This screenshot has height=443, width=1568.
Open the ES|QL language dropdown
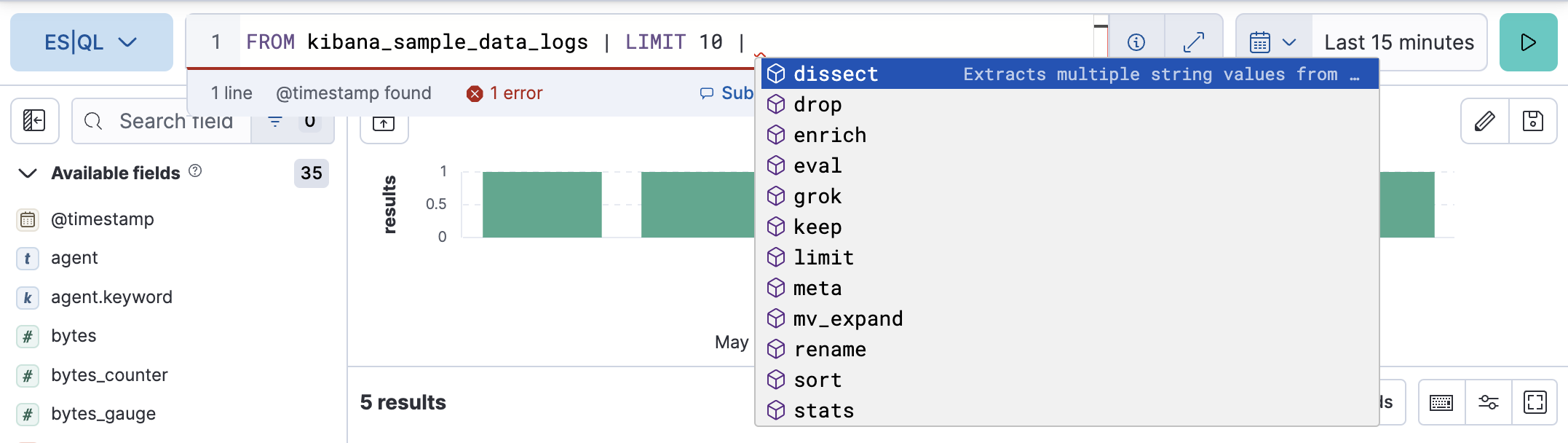coord(91,42)
